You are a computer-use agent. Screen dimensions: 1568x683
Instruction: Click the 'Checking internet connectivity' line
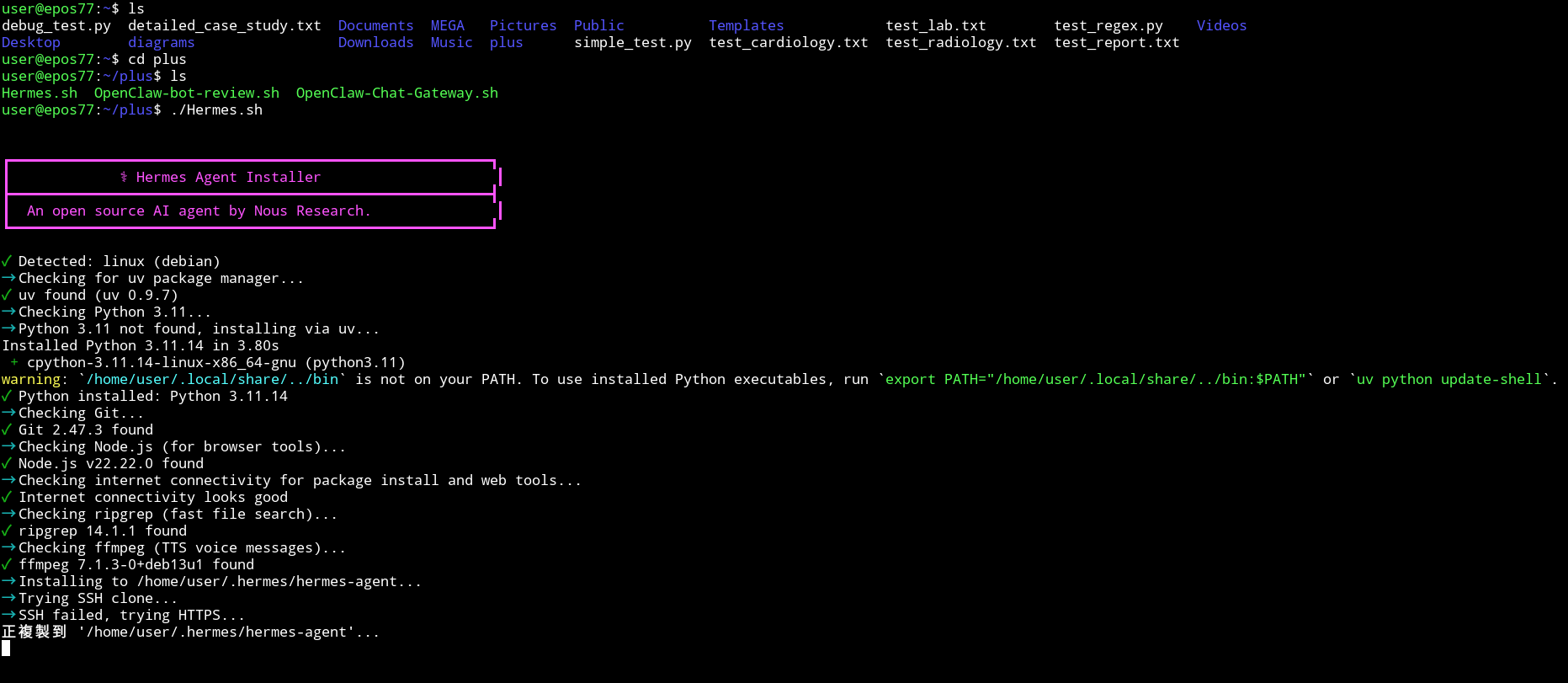(x=292, y=481)
